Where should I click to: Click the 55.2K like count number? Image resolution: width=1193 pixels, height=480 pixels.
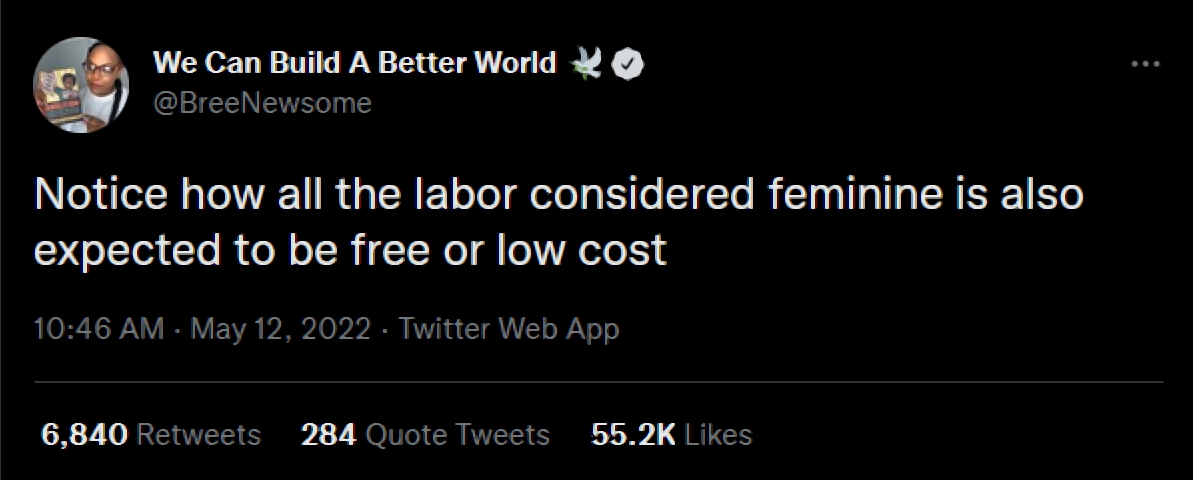click(x=633, y=435)
